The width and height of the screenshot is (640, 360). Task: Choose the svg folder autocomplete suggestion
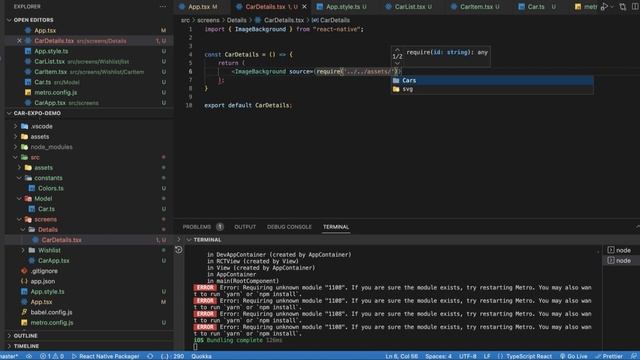492,89
